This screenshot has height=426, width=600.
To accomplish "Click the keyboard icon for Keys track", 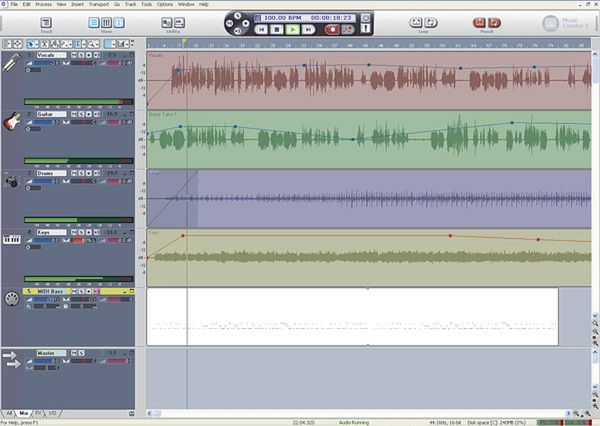I will tap(11, 240).
